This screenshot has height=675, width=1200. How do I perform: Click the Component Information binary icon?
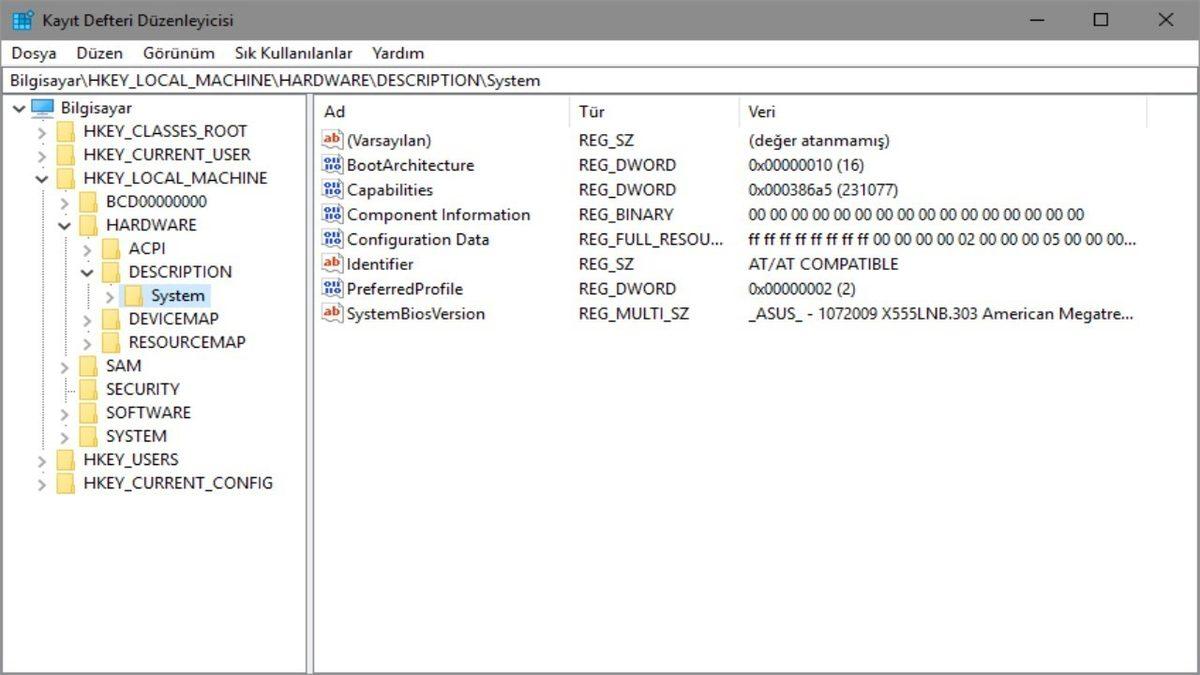tap(331, 214)
